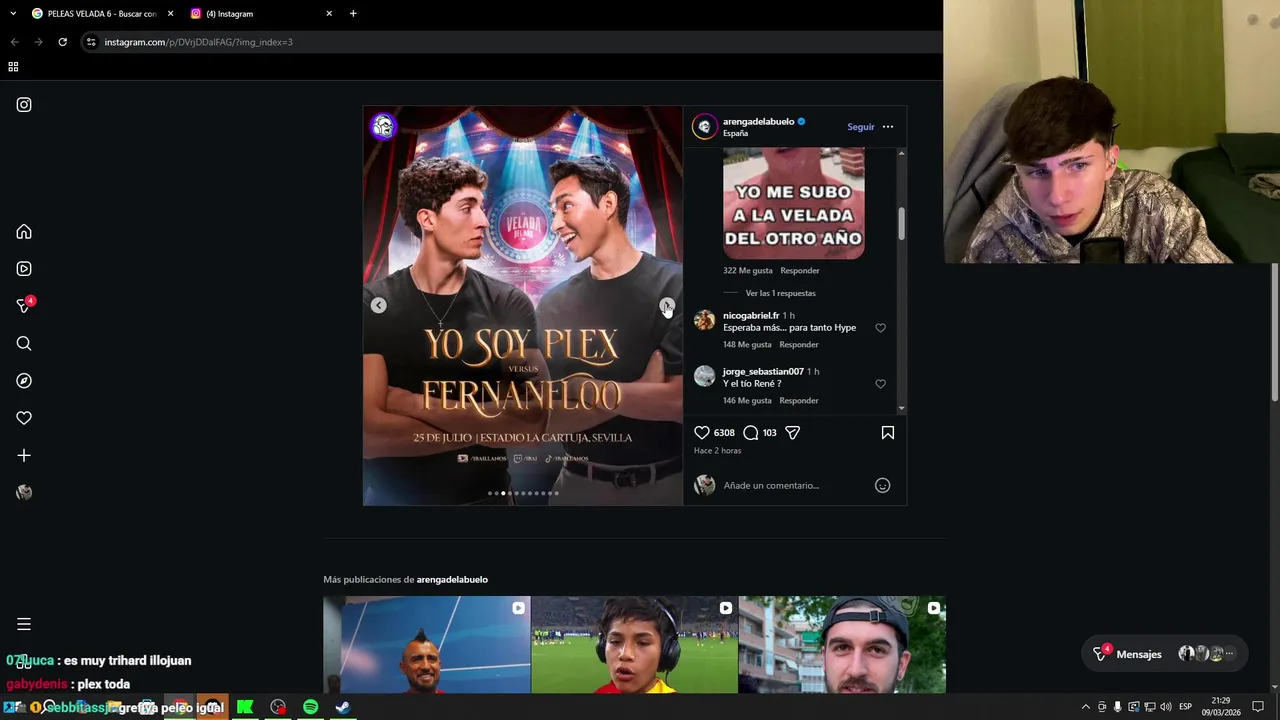Open the 'YO ME SUBO A LA VELADA' comment image

(x=794, y=204)
